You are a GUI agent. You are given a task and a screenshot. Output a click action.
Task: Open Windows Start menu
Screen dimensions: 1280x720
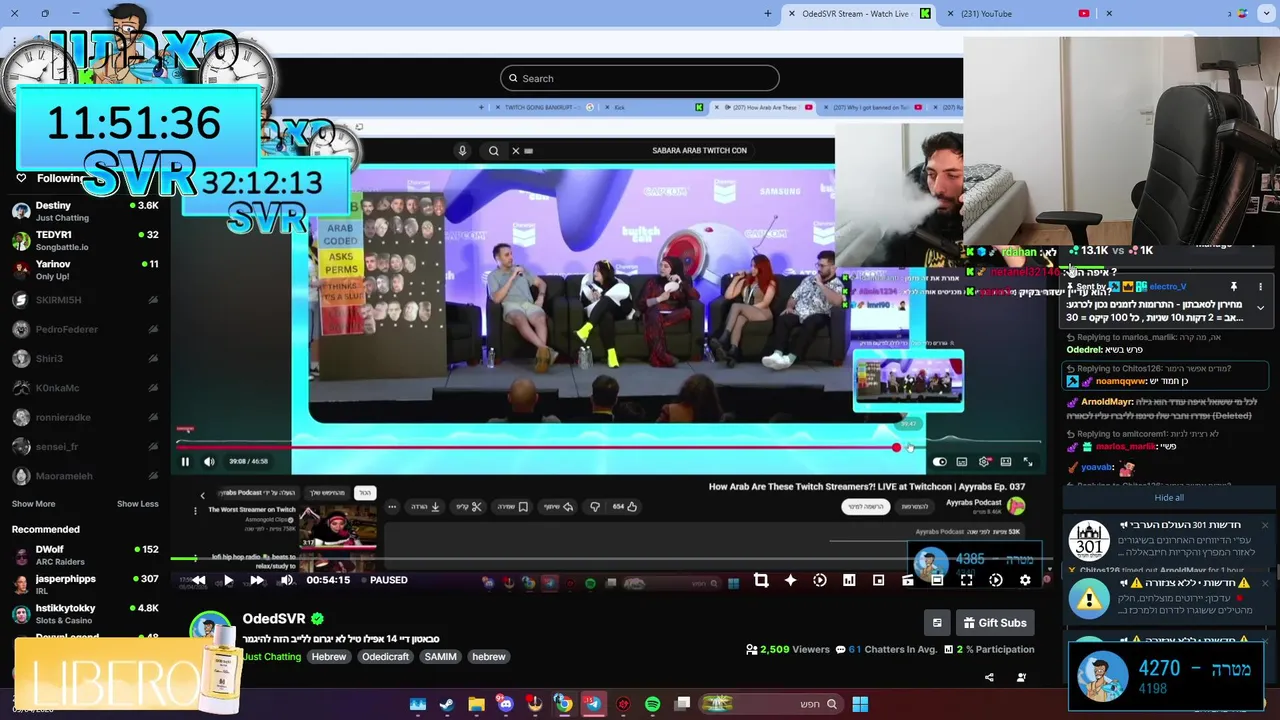point(860,704)
